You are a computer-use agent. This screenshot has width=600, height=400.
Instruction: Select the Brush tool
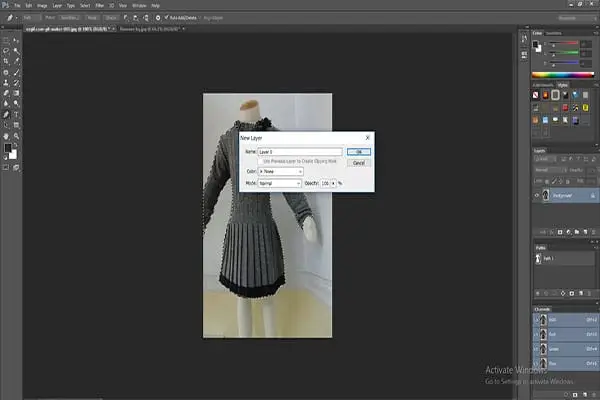(x=16, y=72)
